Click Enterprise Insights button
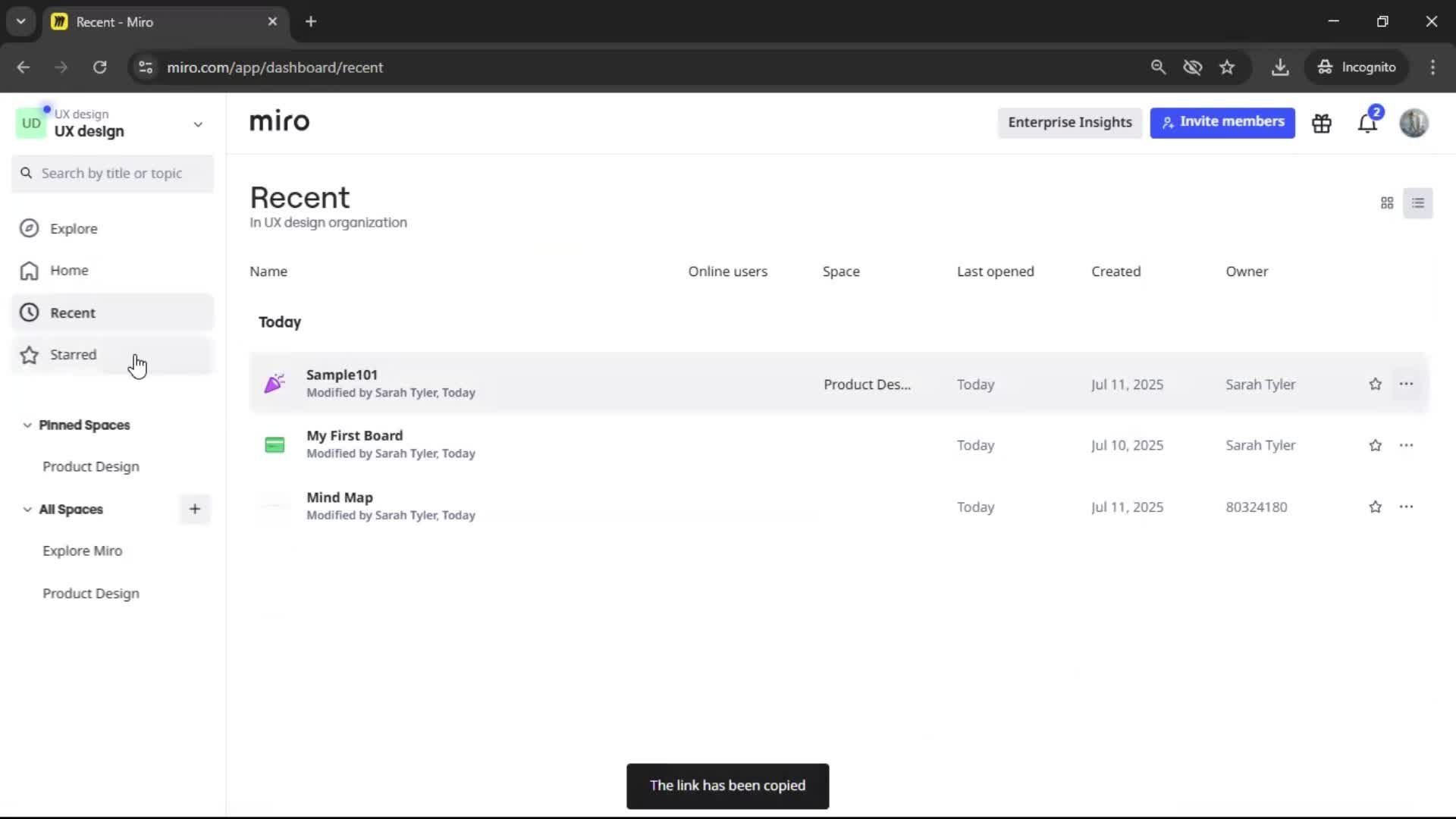 click(x=1069, y=123)
